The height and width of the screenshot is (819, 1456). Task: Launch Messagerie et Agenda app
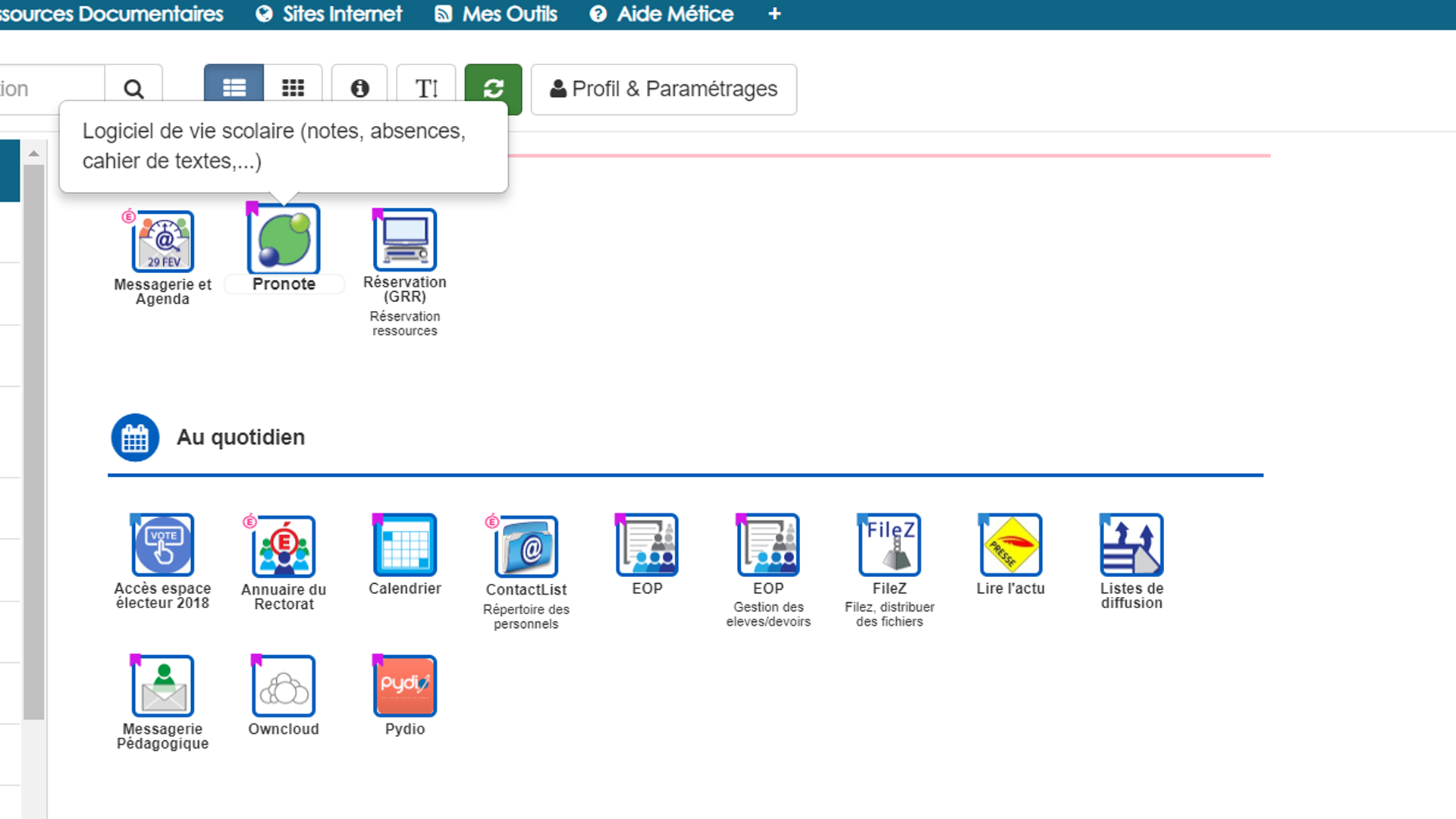pos(162,242)
